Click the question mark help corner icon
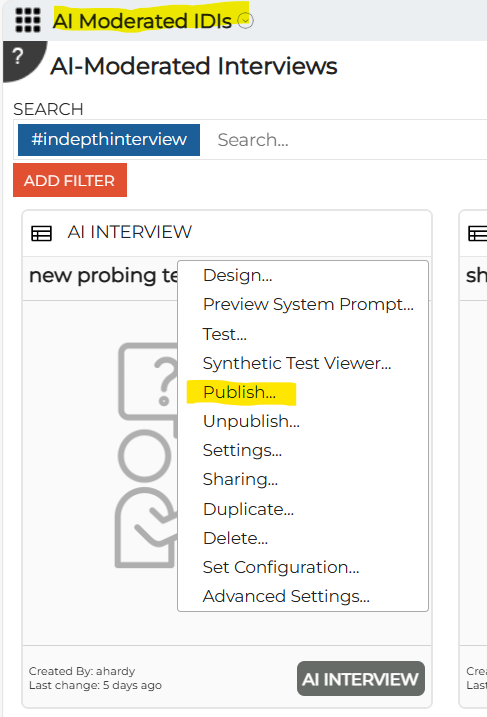The width and height of the screenshot is (487, 717). coord(20,59)
